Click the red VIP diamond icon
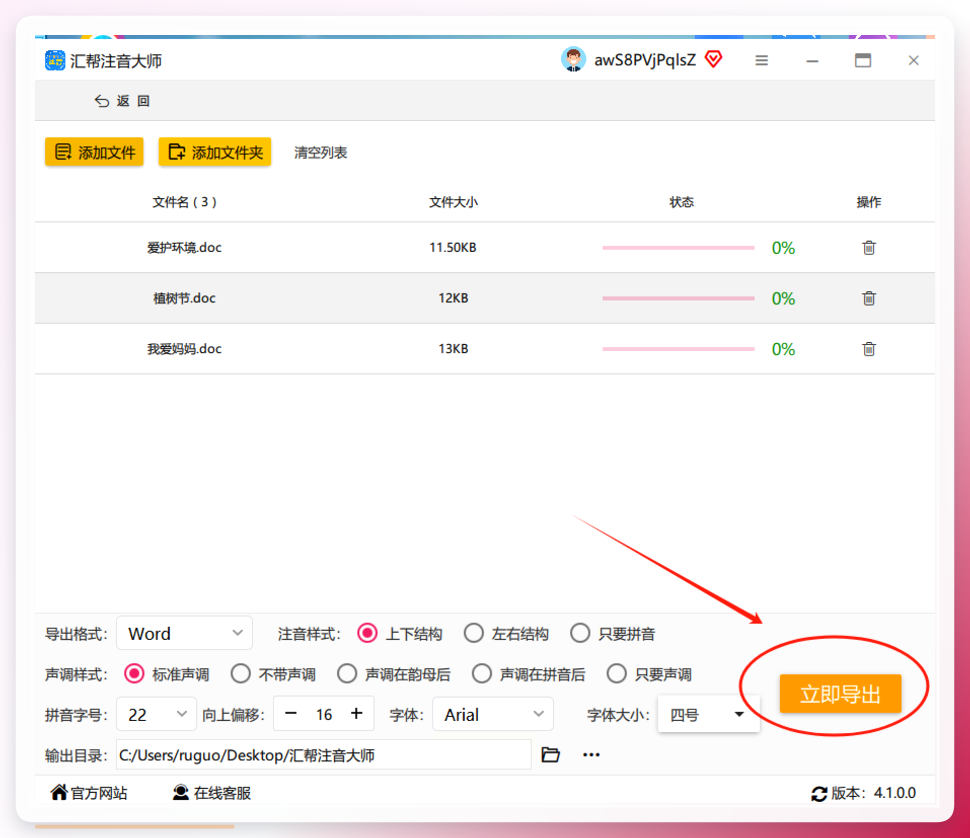Viewport: 970px width, 838px height. coord(713,59)
